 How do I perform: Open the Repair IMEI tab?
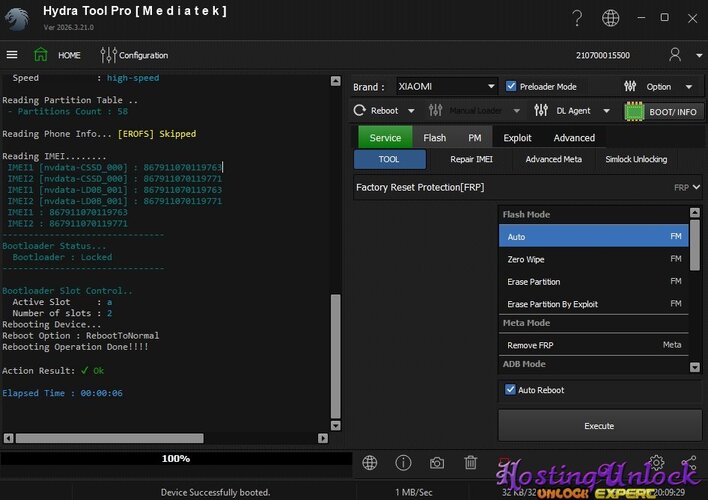point(471,160)
